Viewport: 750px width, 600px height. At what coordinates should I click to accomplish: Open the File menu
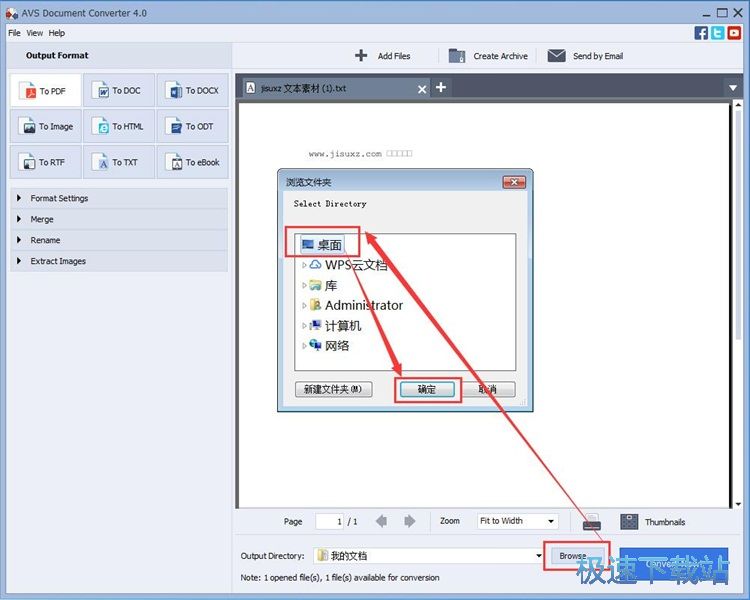14,33
